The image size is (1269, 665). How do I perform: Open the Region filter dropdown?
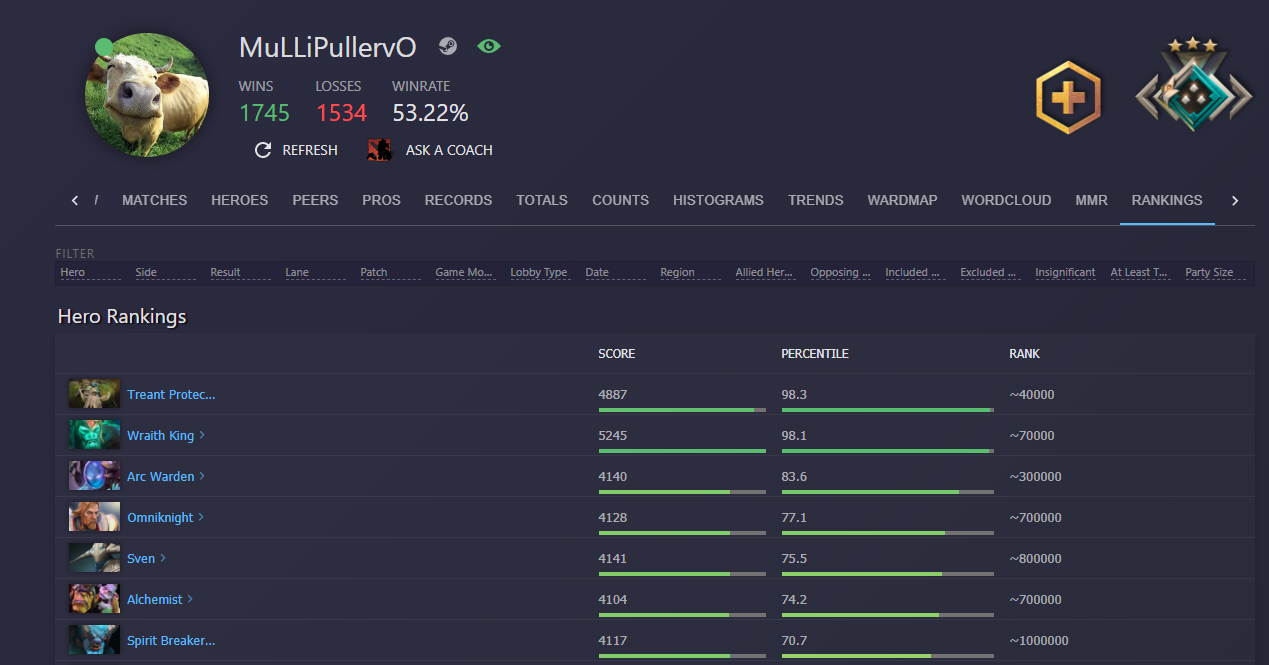(x=690, y=272)
